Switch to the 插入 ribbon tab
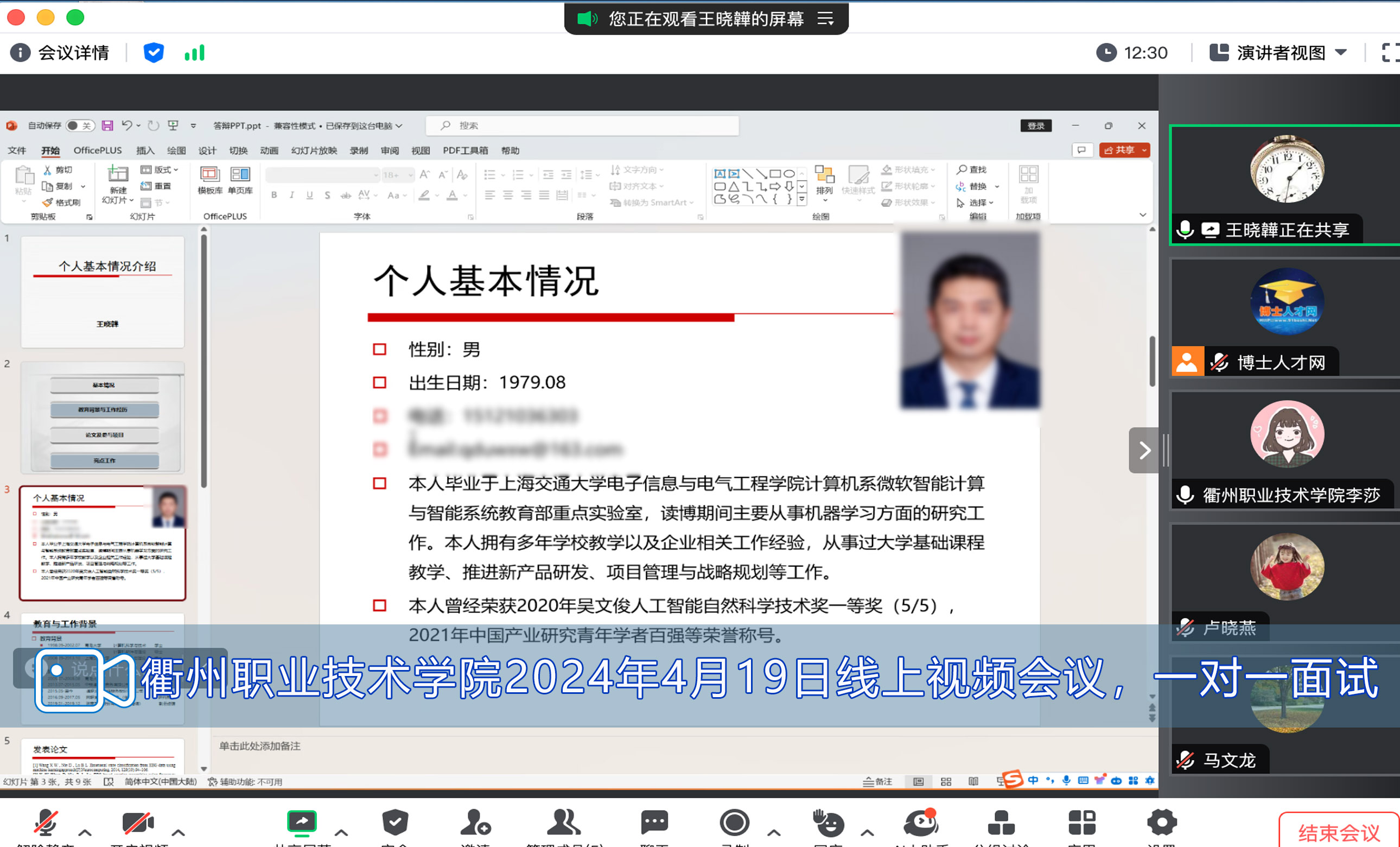 click(x=145, y=150)
